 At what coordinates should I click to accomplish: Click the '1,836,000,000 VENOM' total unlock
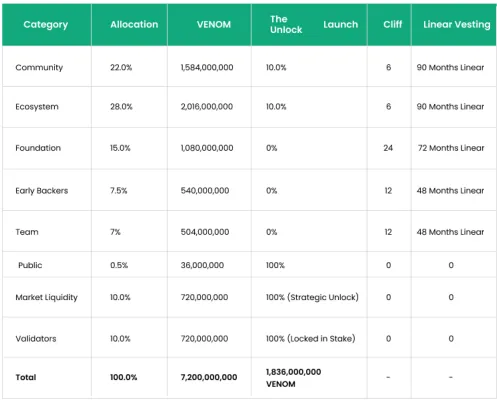click(293, 378)
